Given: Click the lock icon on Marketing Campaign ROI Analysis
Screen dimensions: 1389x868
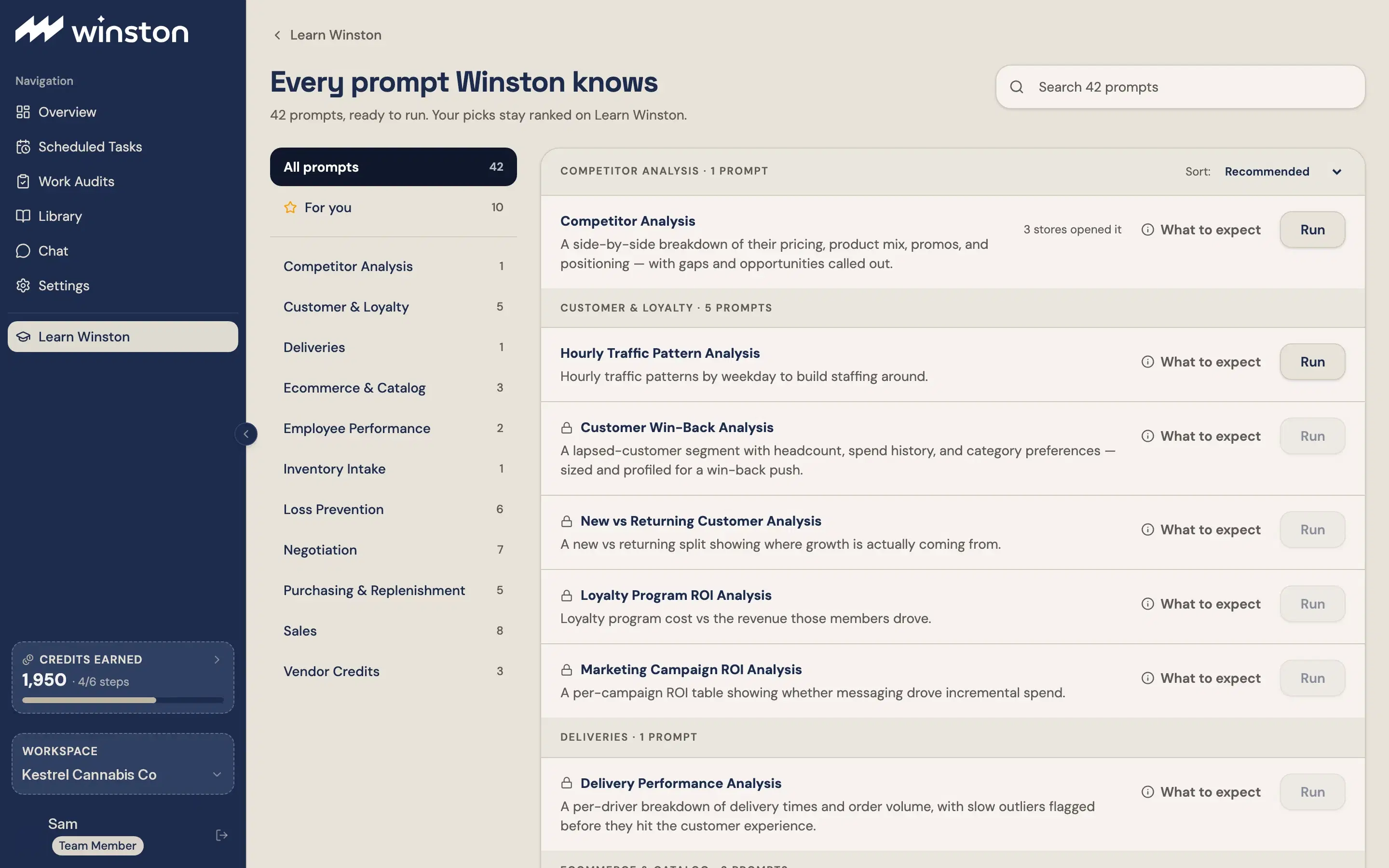Looking at the screenshot, I should [567, 670].
